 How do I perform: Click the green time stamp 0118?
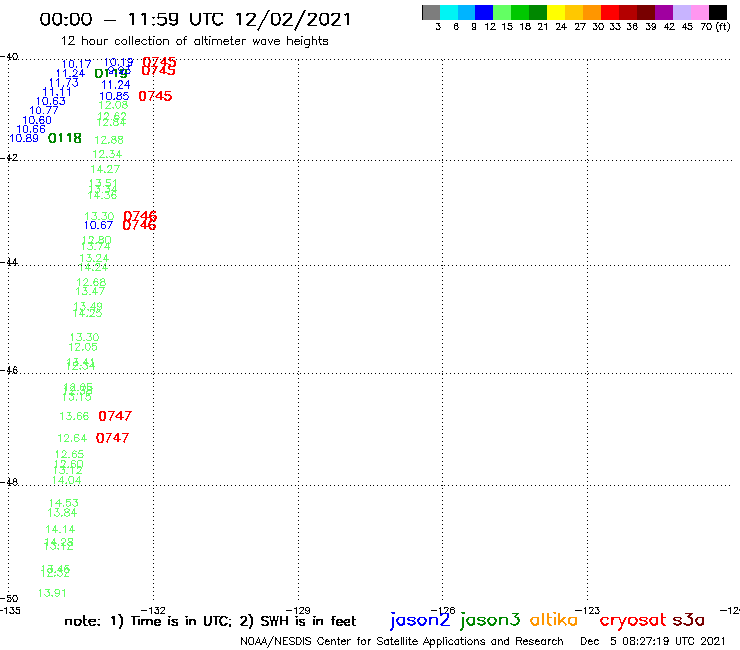(65, 138)
